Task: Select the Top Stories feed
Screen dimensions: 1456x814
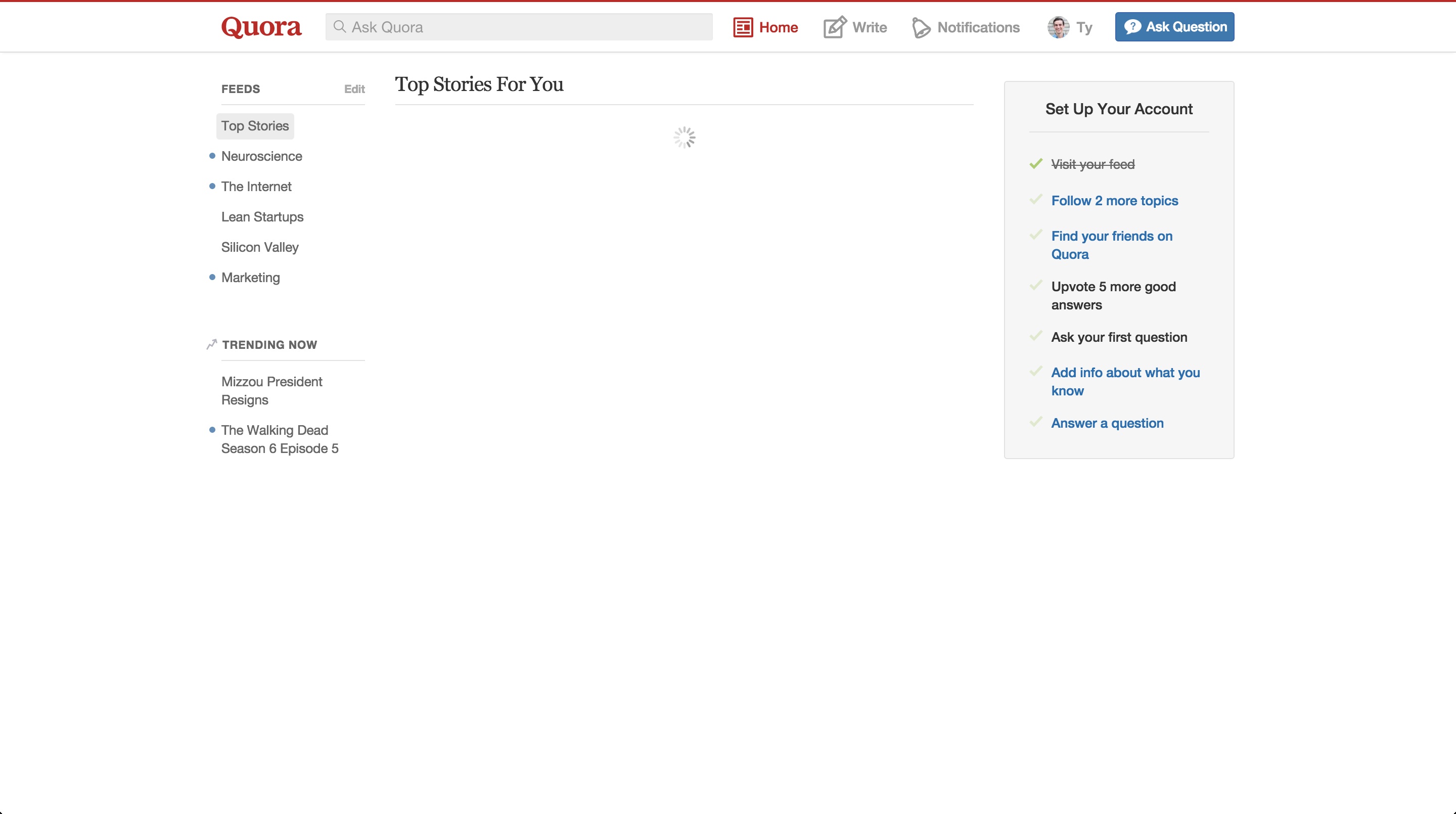Action: 255,126
